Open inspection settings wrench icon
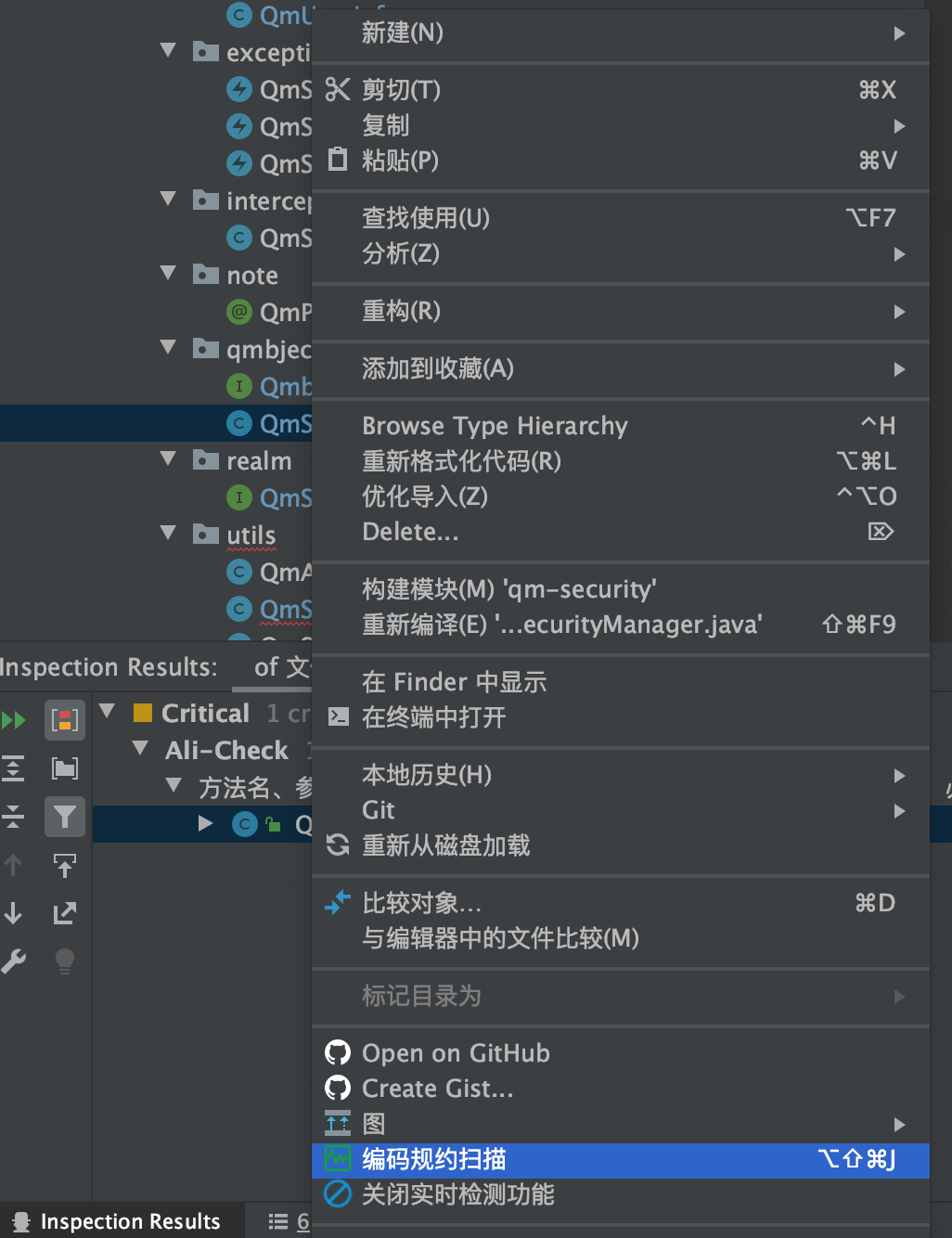This screenshot has width=952, height=1238. [14, 961]
